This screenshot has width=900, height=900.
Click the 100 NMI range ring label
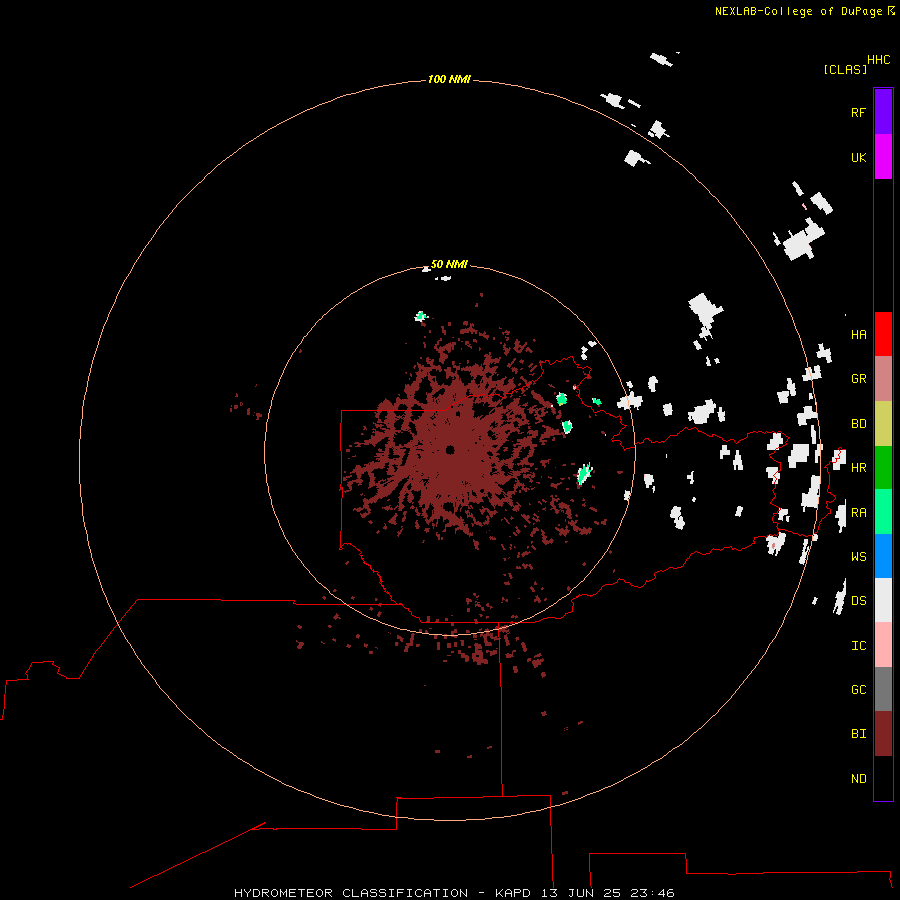point(449,79)
